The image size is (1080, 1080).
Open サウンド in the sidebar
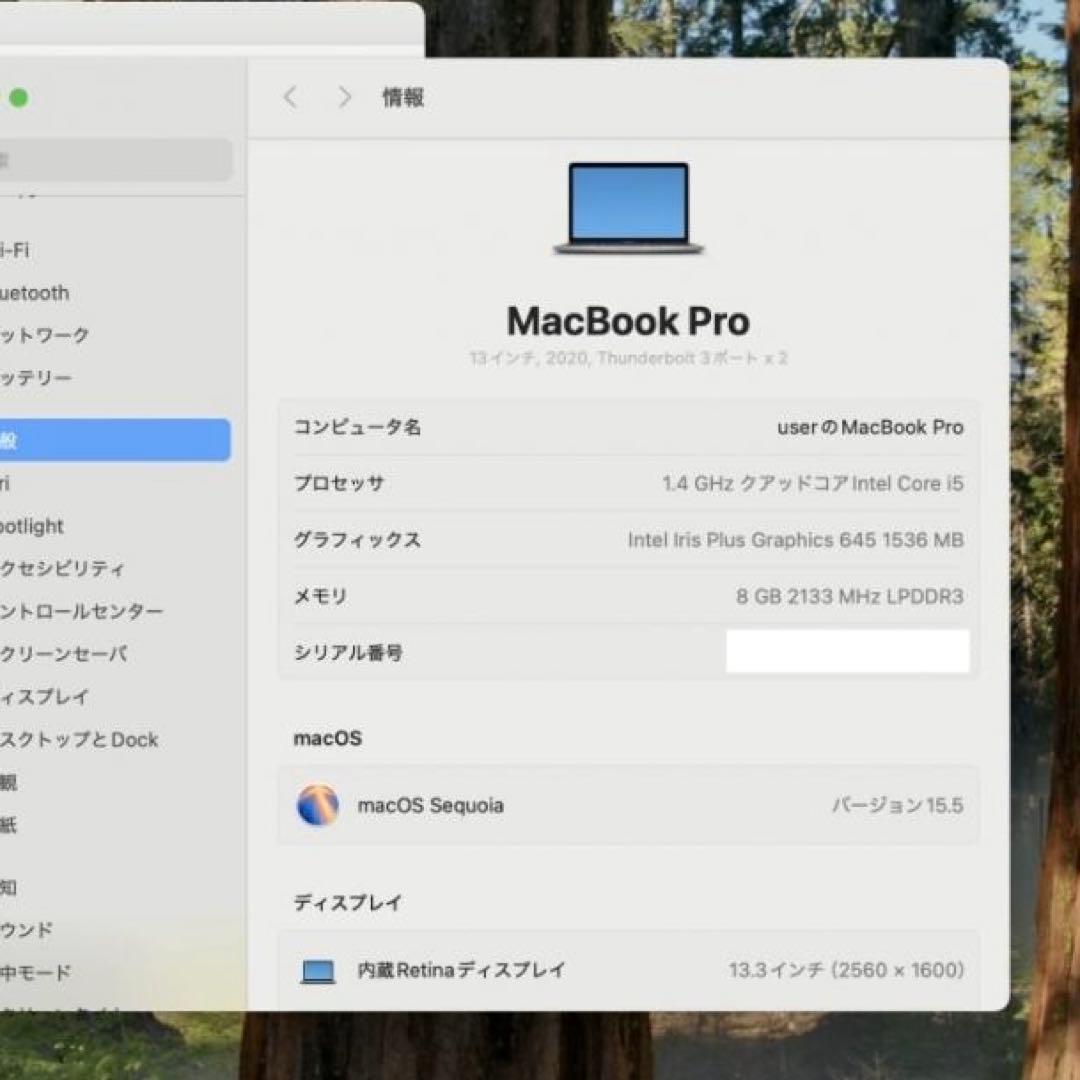point(26,930)
